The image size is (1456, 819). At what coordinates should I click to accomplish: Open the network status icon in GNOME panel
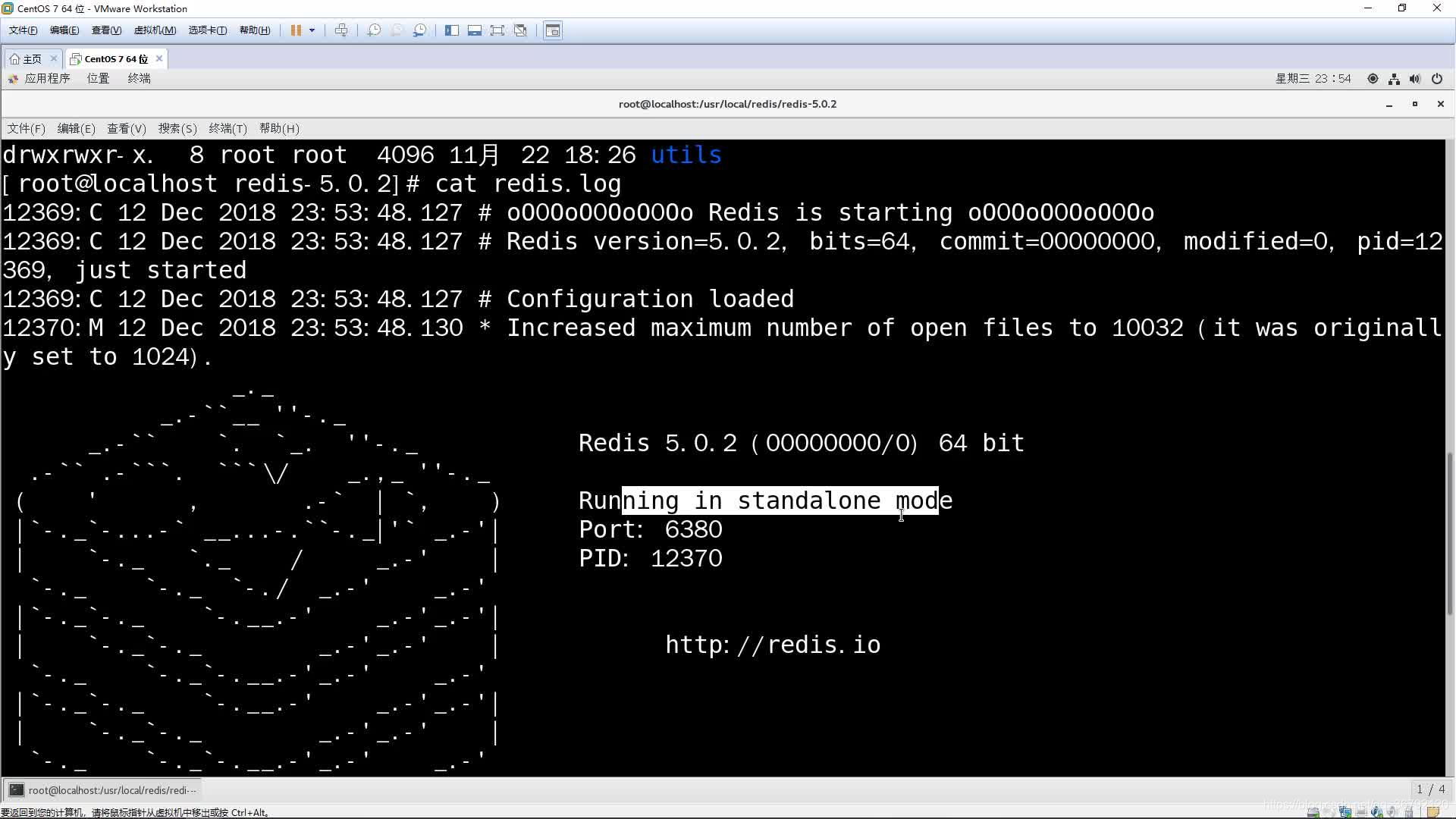[1394, 79]
